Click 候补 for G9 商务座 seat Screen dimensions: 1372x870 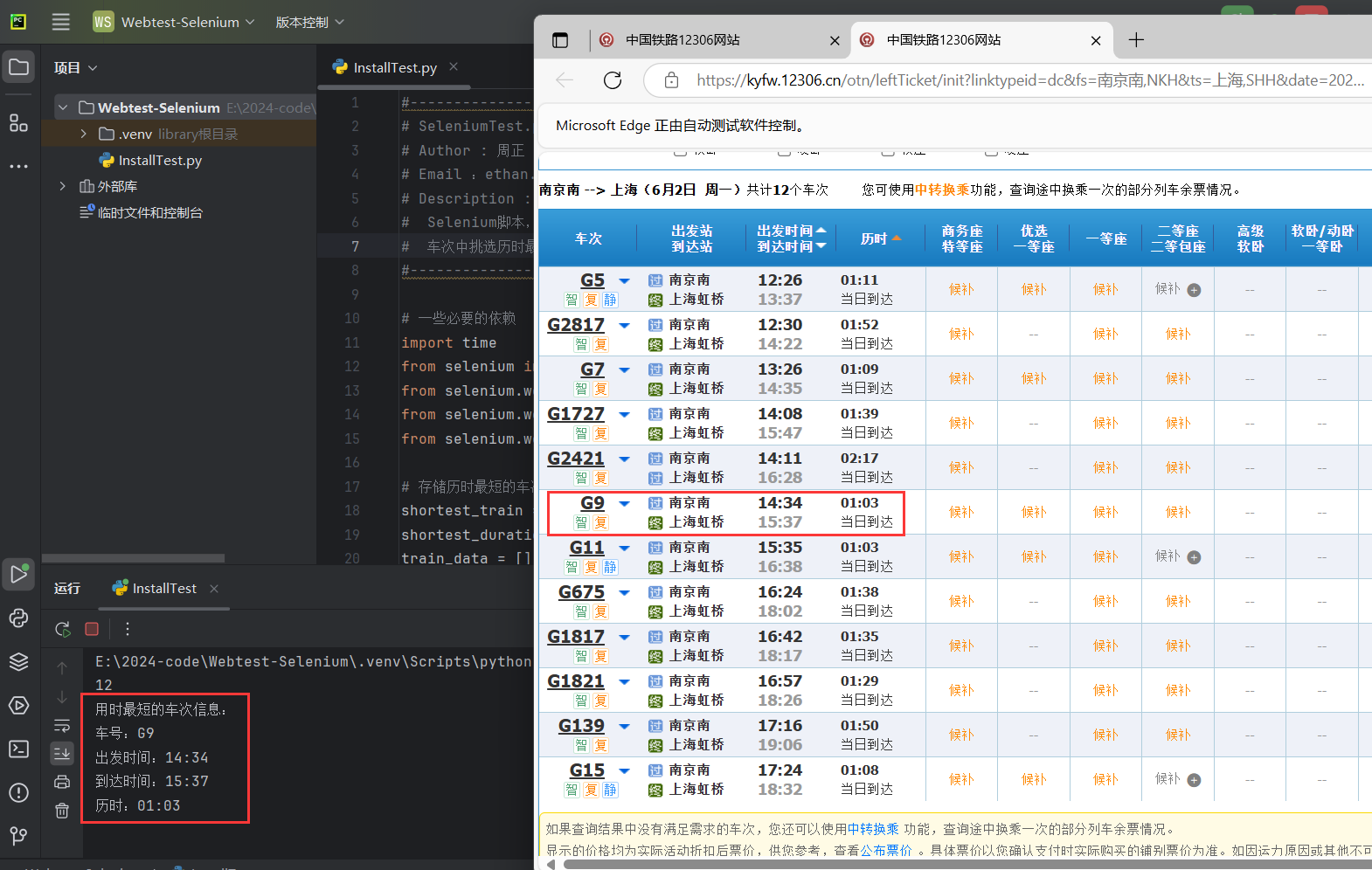[x=961, y=512]
